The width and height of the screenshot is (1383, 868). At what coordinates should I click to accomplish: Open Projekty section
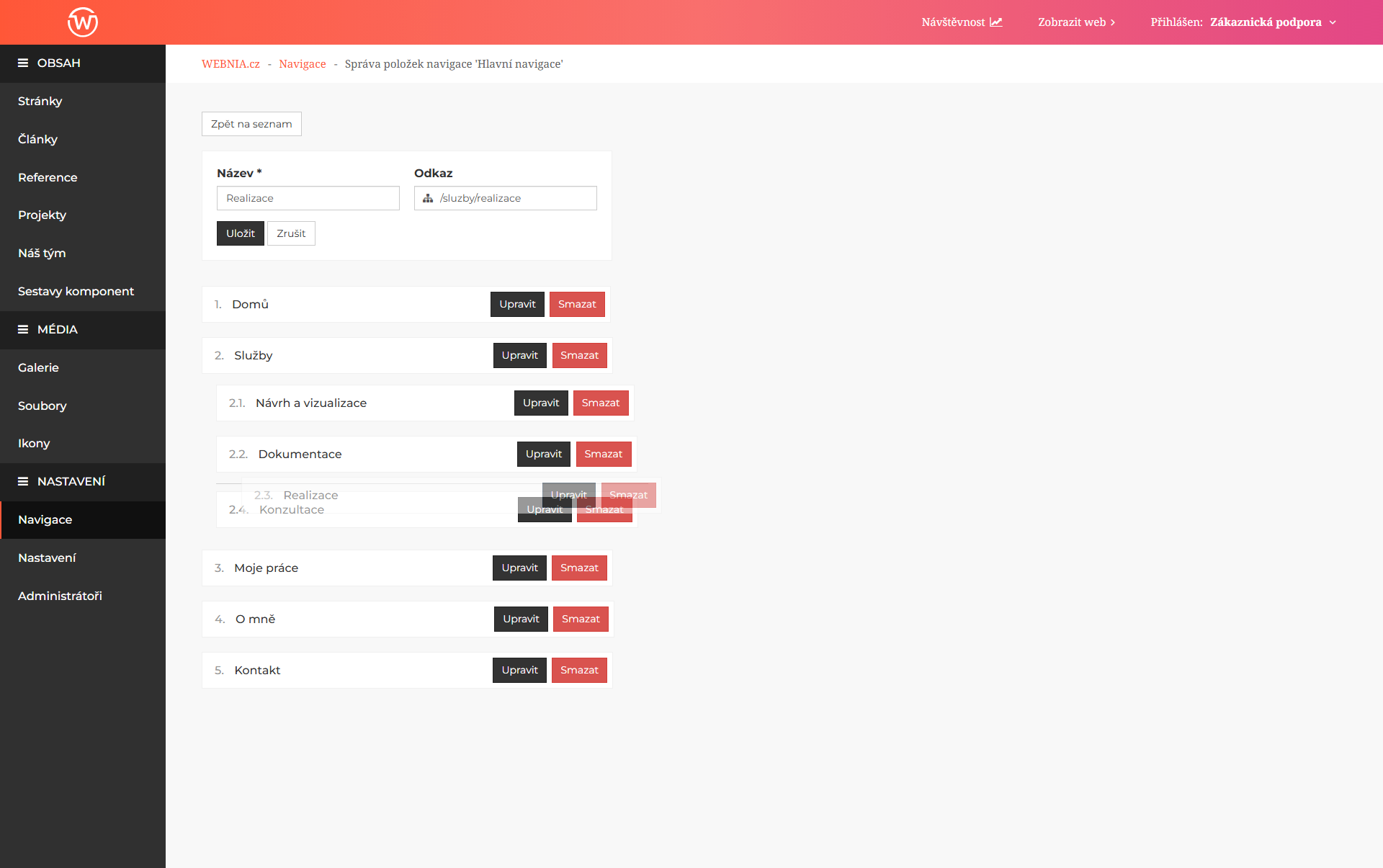point(83,215)
